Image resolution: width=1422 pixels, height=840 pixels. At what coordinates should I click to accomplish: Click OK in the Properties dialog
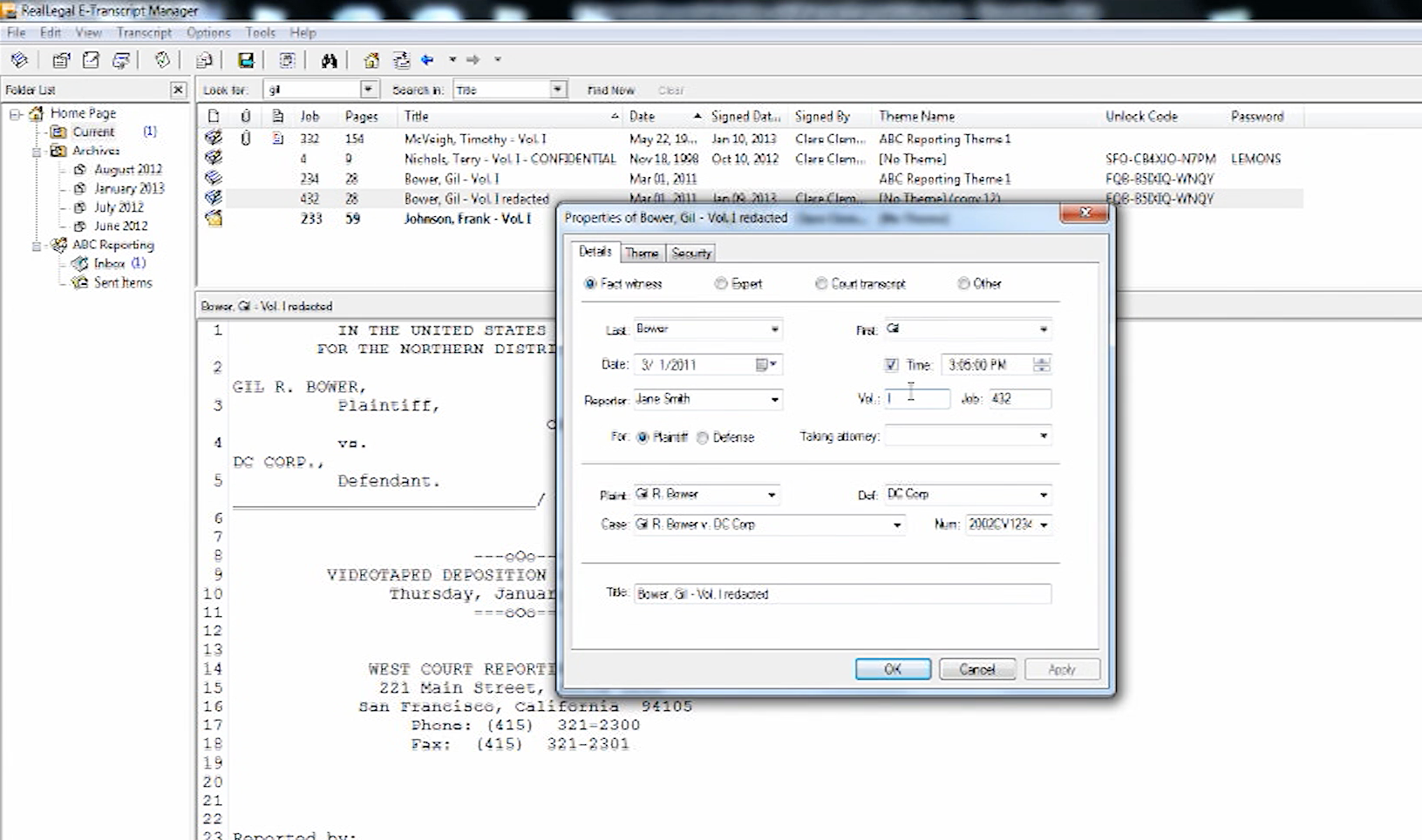(893, 669)
